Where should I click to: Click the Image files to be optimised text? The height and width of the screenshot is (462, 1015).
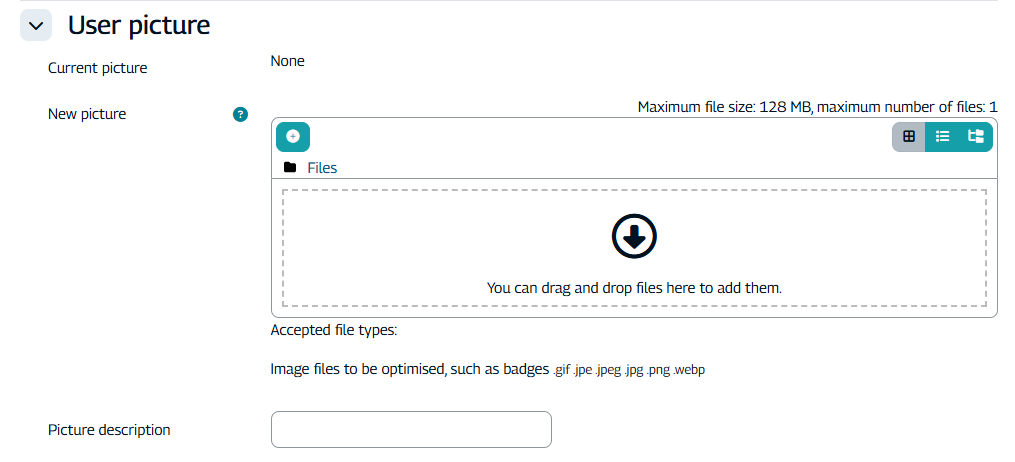coord(410,370)
